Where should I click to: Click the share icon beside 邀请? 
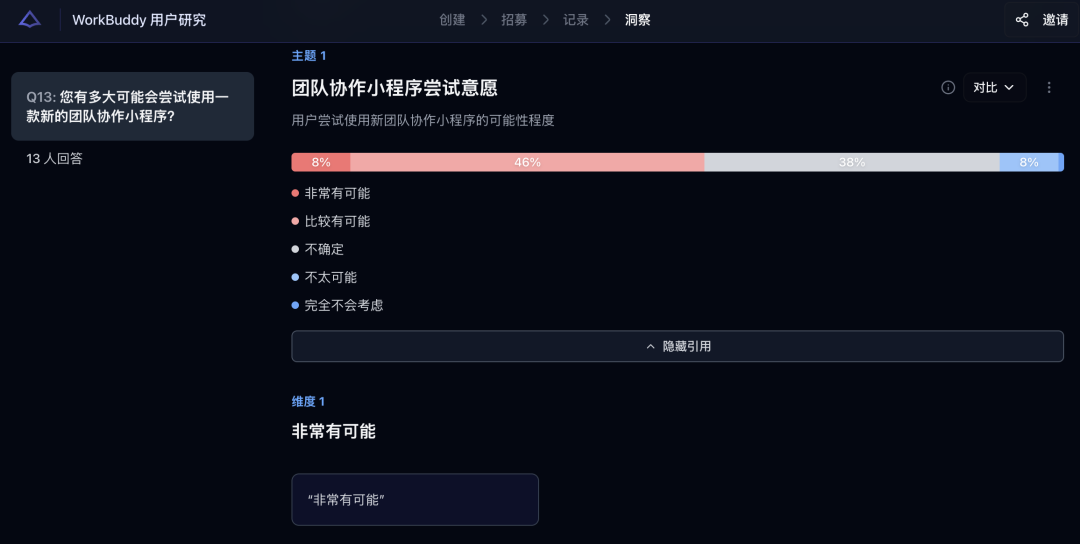pyautogui.click(x=1022, y=20)
